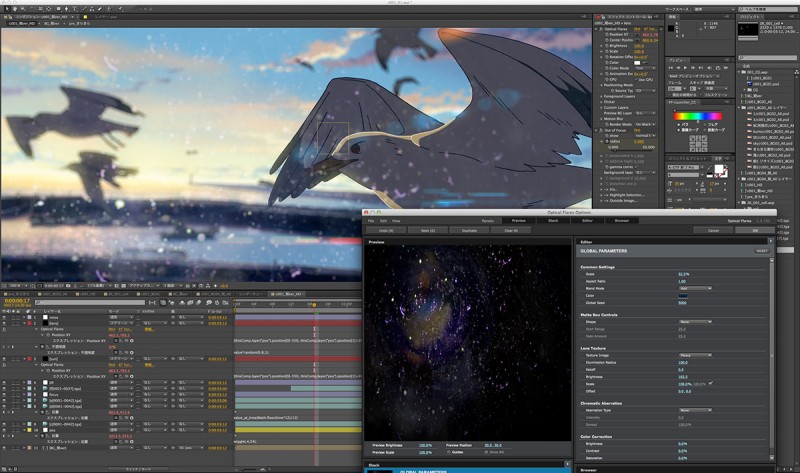This screenshot has width=800, height=473.
Task: Select the フレア radio option in FF-Launcher
Action: pos(705,125)
